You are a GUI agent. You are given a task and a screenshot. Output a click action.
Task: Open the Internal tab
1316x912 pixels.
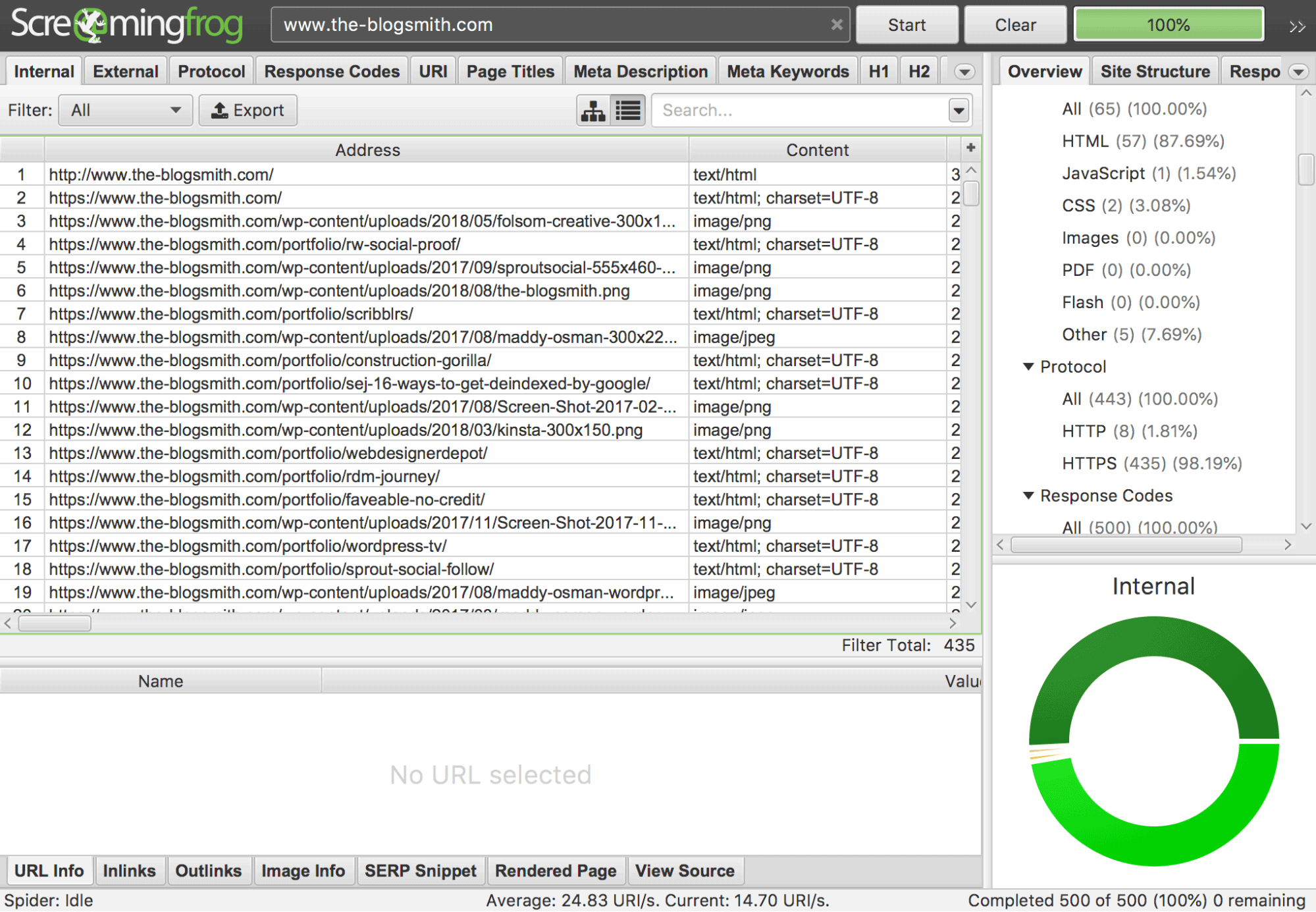point(44,72)
